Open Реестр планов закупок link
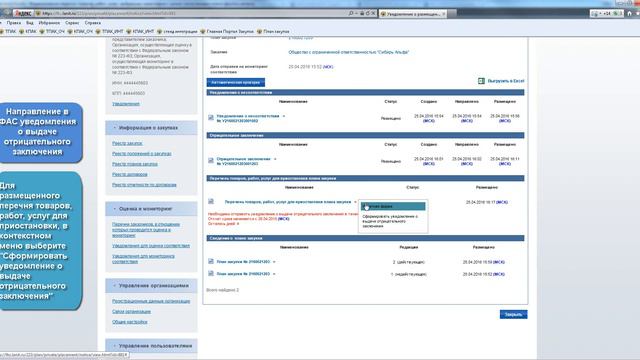This screenshot has width=640, height=360. 135,164
